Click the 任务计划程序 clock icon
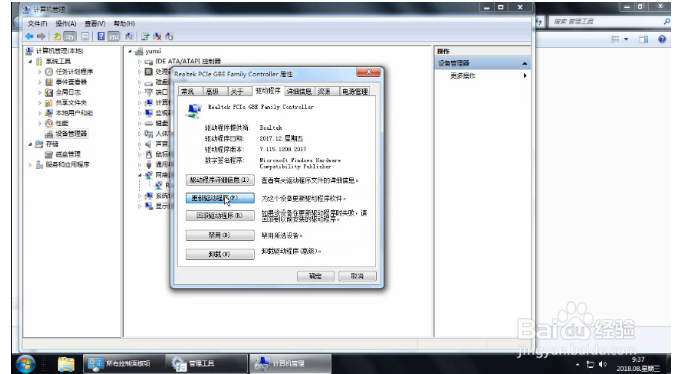Viewport: 675px width, 374px height. 49,71
